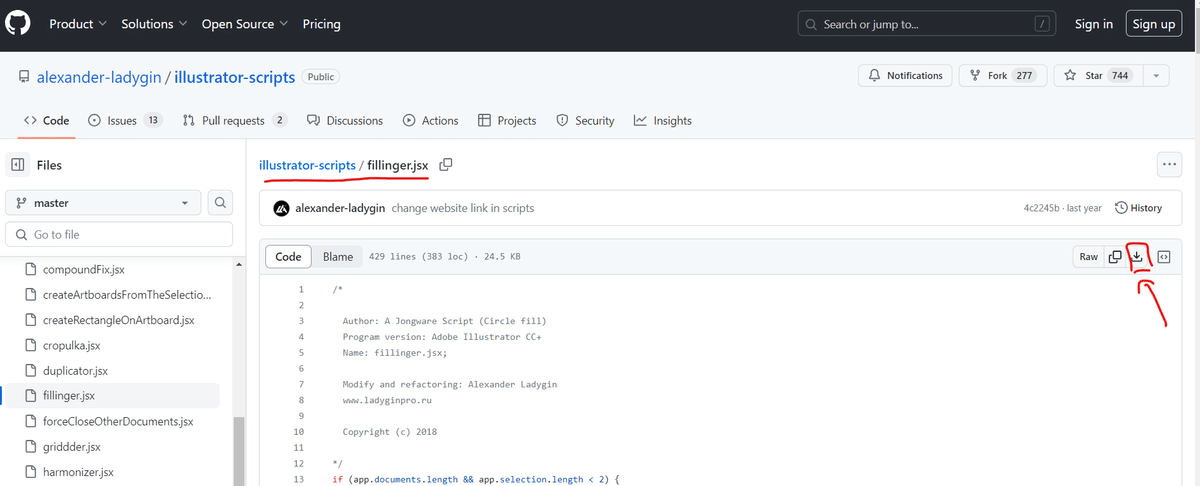Go to the Pull requests tab
Viewport: 1200px width, 486px height.
pyautogui.click(x=235, y=121)
